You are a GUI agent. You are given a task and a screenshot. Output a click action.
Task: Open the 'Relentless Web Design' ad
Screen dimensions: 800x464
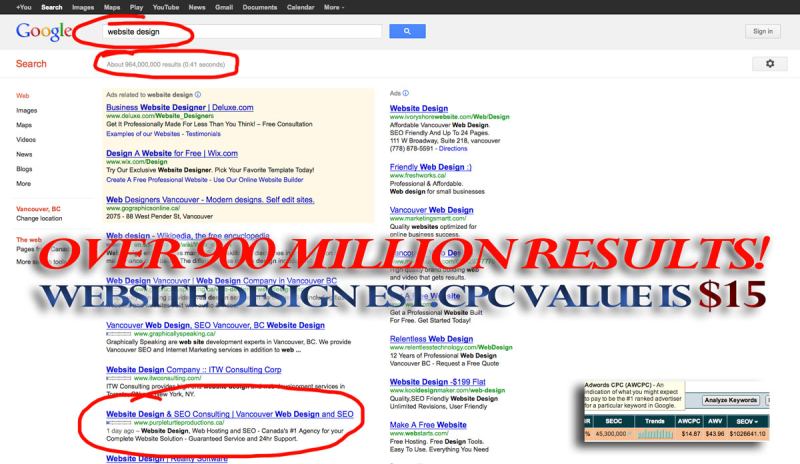pos(431,339)
